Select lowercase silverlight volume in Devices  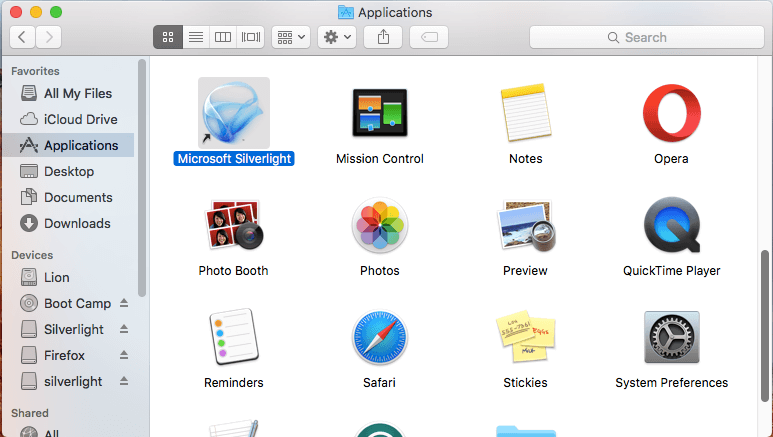point(61,381)
